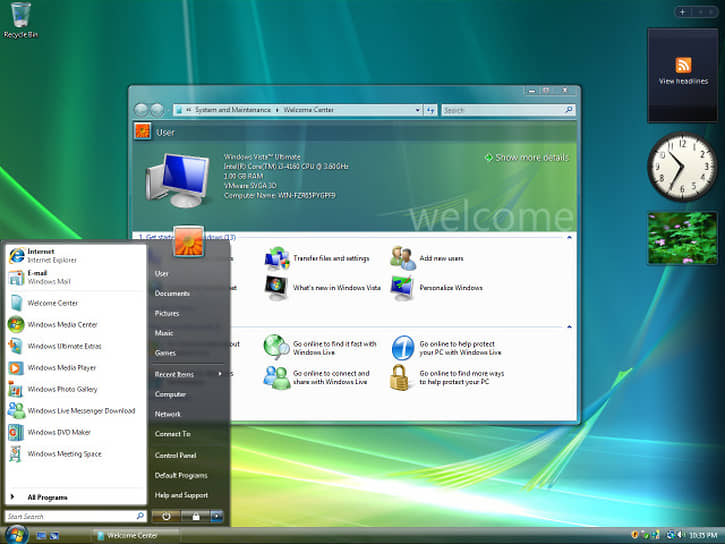Click the Start Search input field
The height and width of the screenshot is (544, 725).
pos(70,516)
